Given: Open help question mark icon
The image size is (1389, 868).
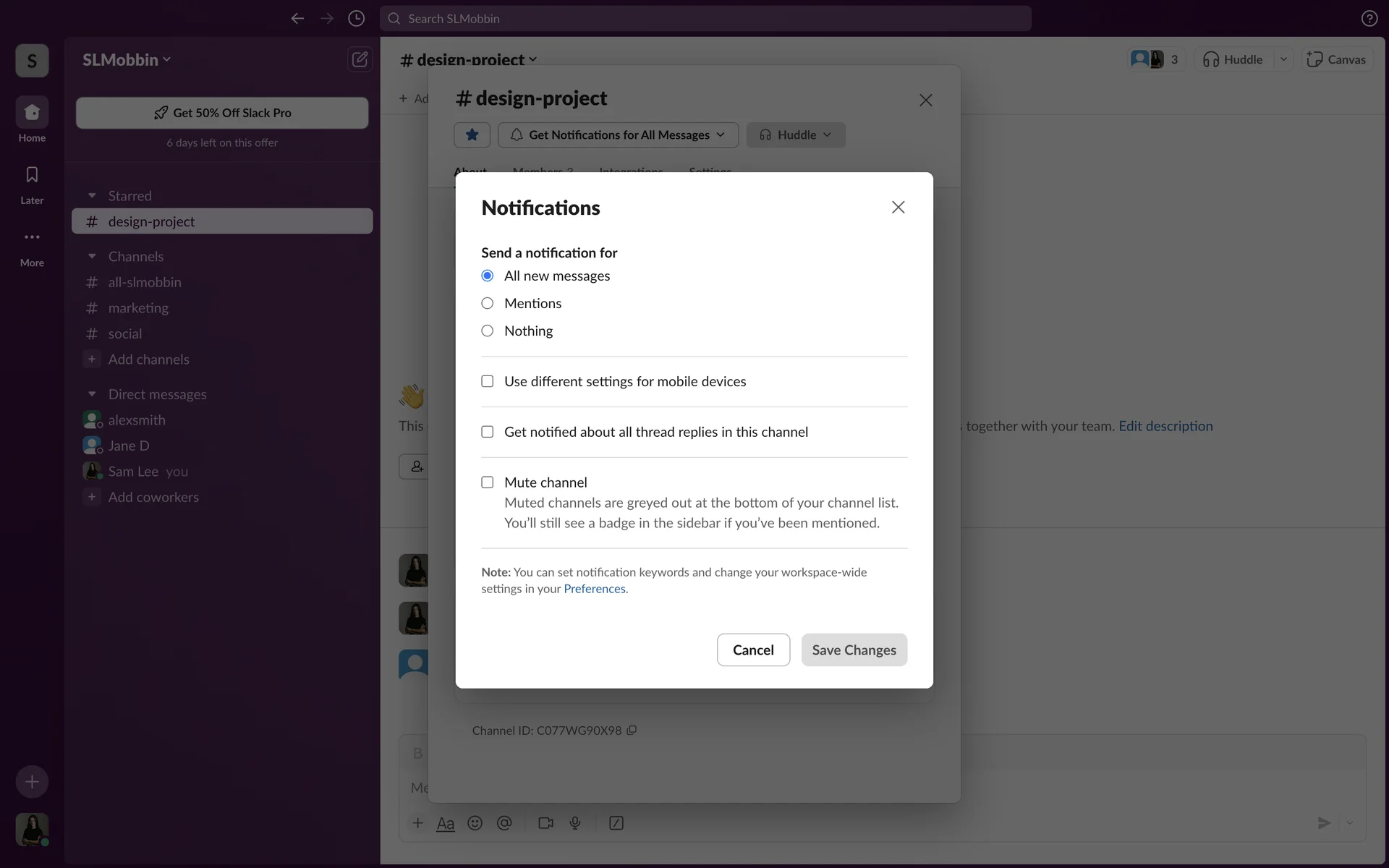Looking at the screenshot, I should (x=1369, y=19).
